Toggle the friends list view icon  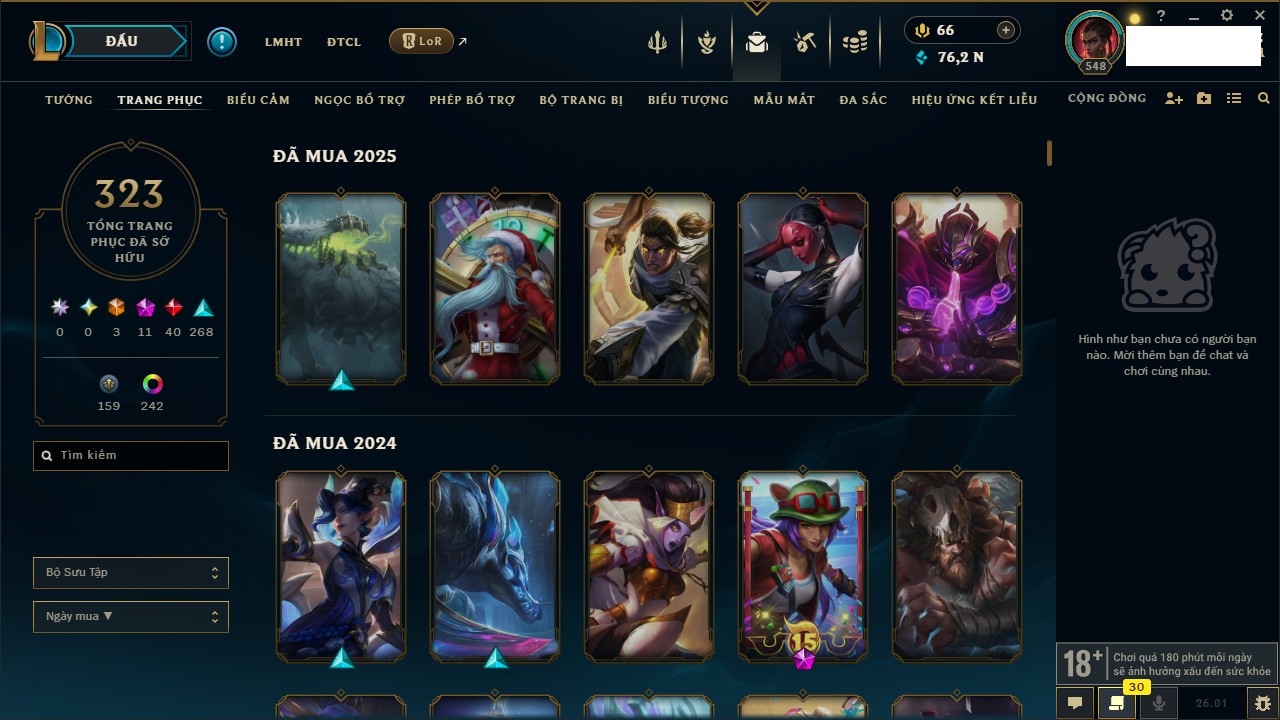pyautogui.click(x=1234, y=99)
